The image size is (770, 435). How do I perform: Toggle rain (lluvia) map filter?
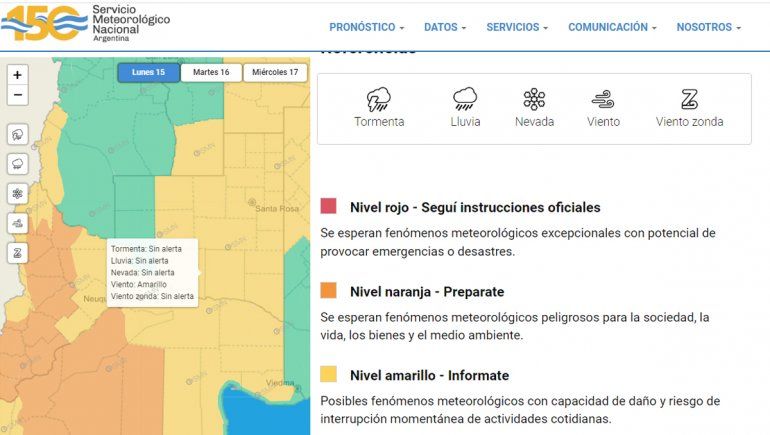point(18,164)
